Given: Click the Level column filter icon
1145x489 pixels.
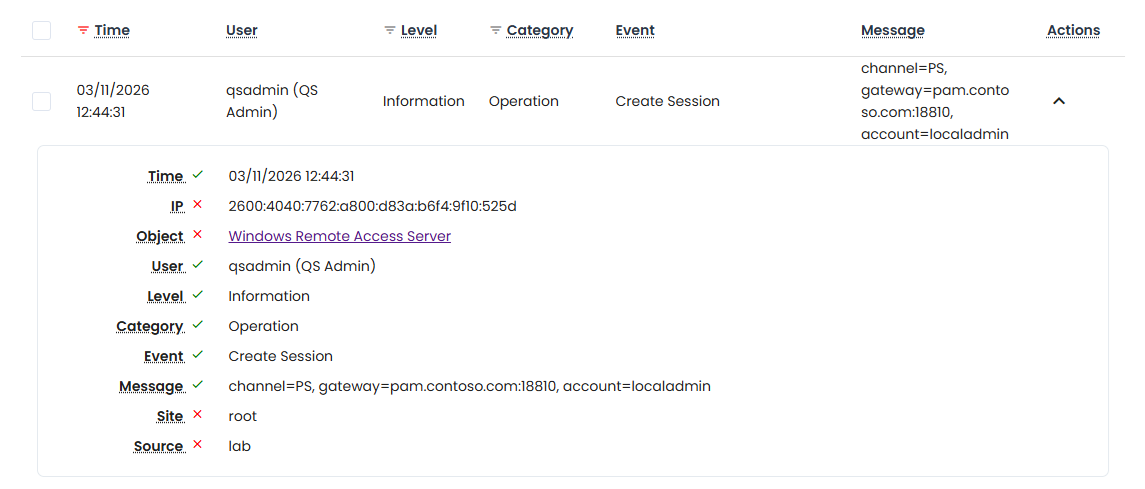Looking at the screenshot, I should pyautogui.click(x=390, y=31).
